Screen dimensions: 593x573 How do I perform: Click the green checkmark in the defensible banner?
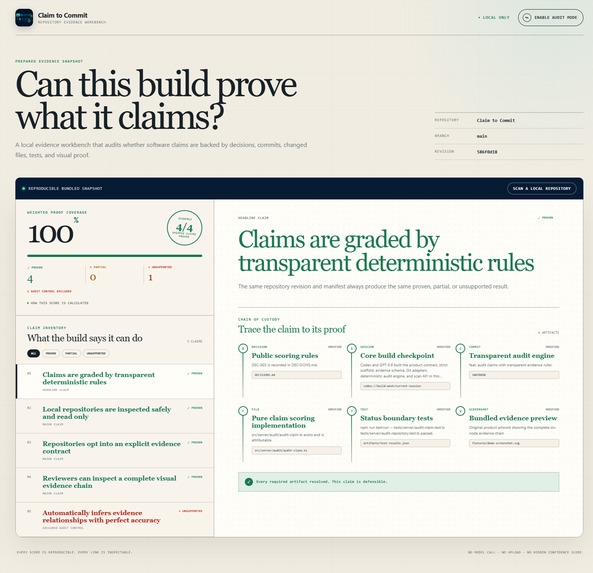[x=248, y=481]
